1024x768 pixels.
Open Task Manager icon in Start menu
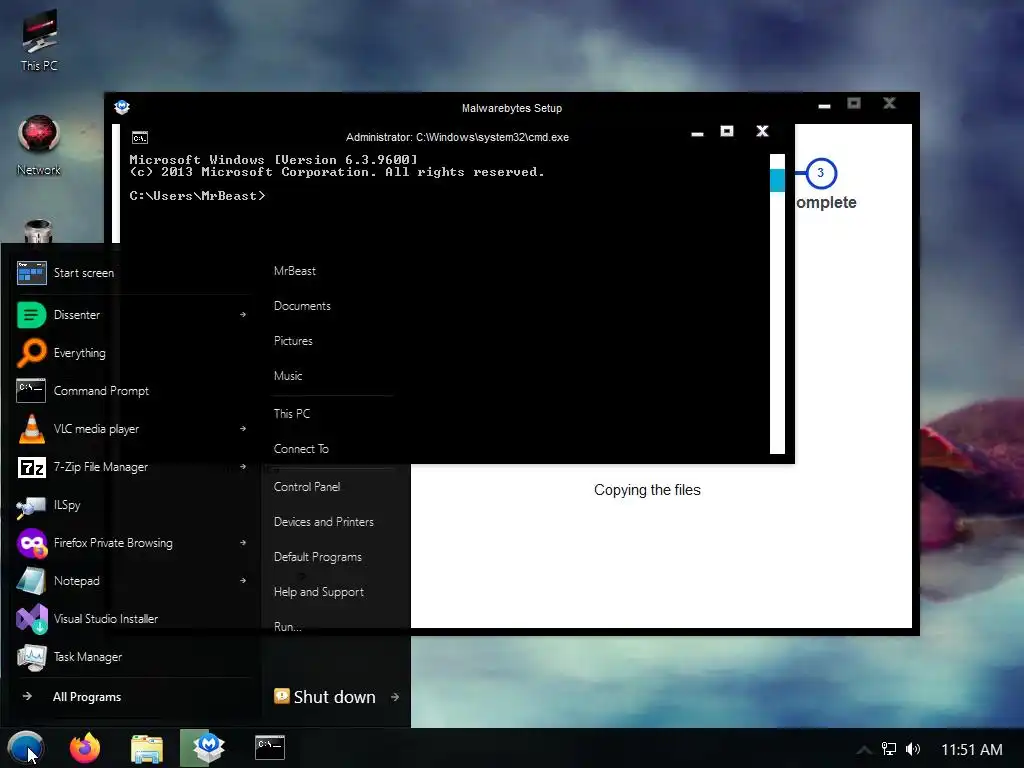point(31,657)
